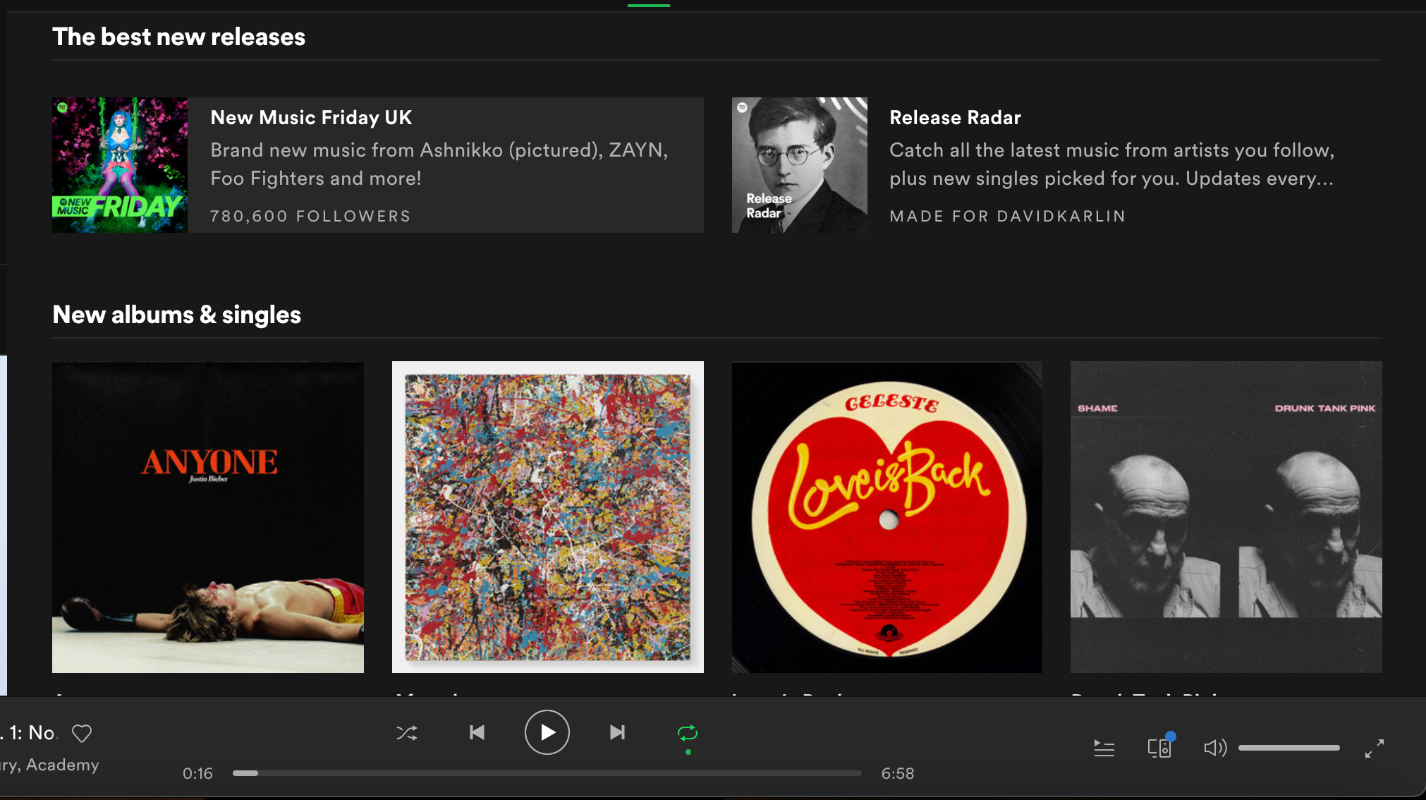The height and width of the screenshot is (800, 1426).
Task: Open New Music Friday UK playlist title
Action: pos(311,117)
